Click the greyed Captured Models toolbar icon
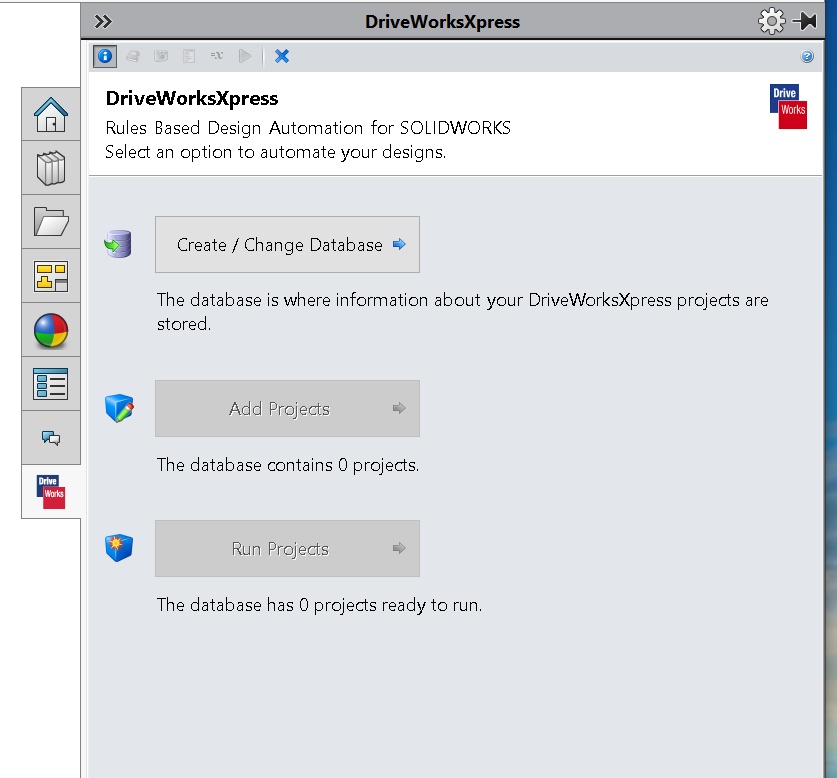The image size is (837, 778). 161,56
